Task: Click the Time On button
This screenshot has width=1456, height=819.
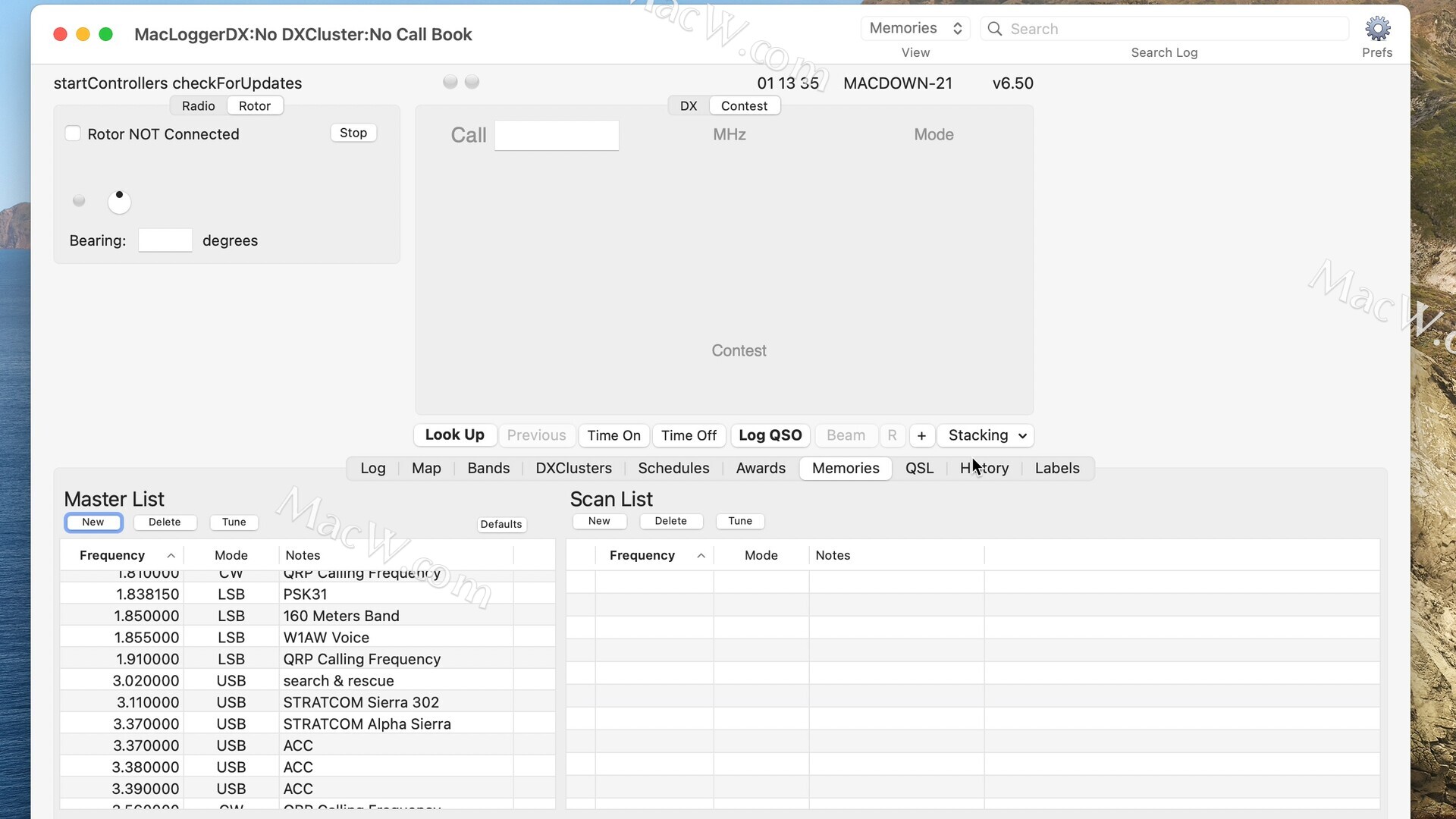Action: 613,435
